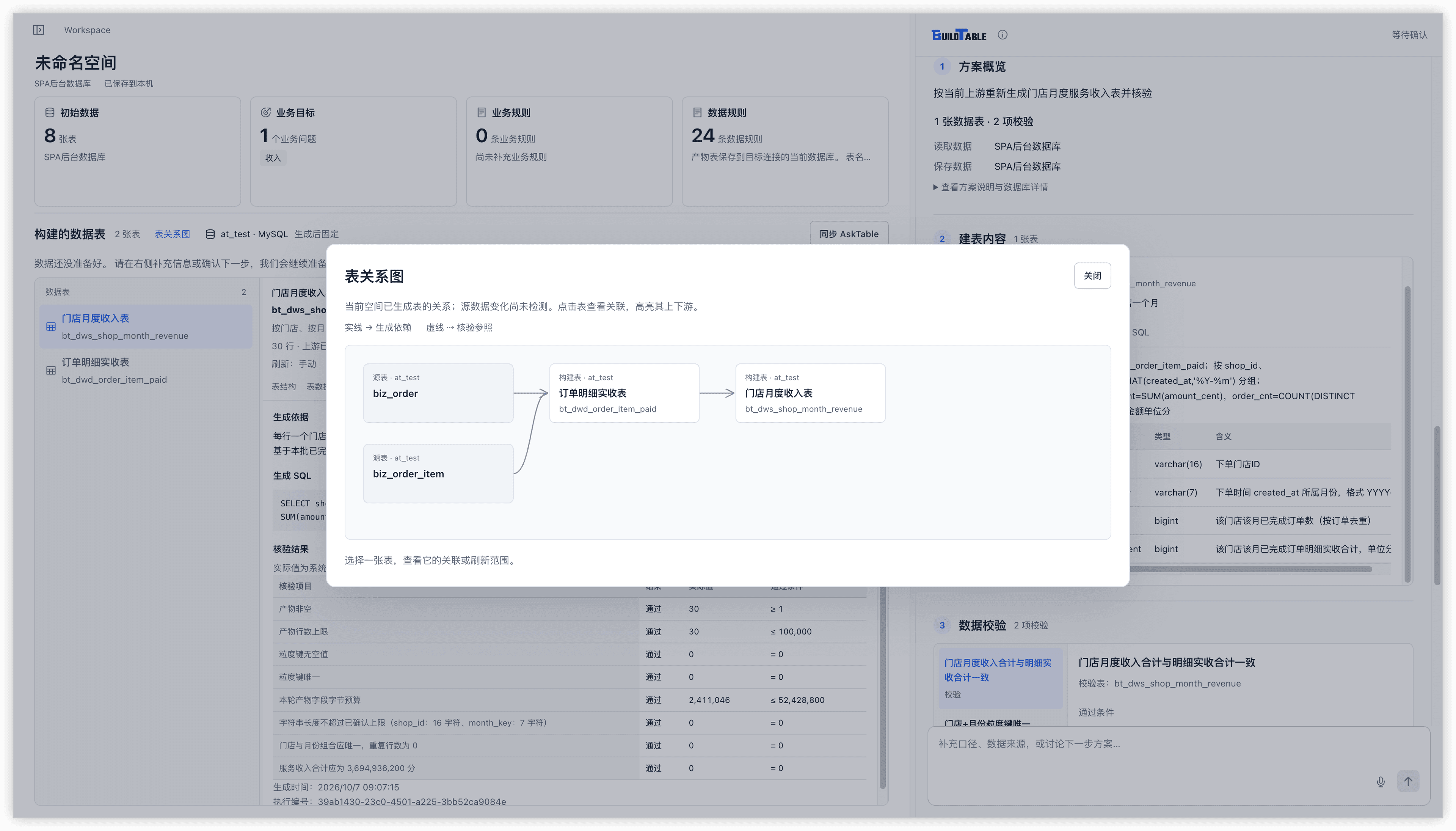Click table icon of 门店月度收入表 row
The height and width of the screenshot is (831, 1456).
tap(51, 327)
